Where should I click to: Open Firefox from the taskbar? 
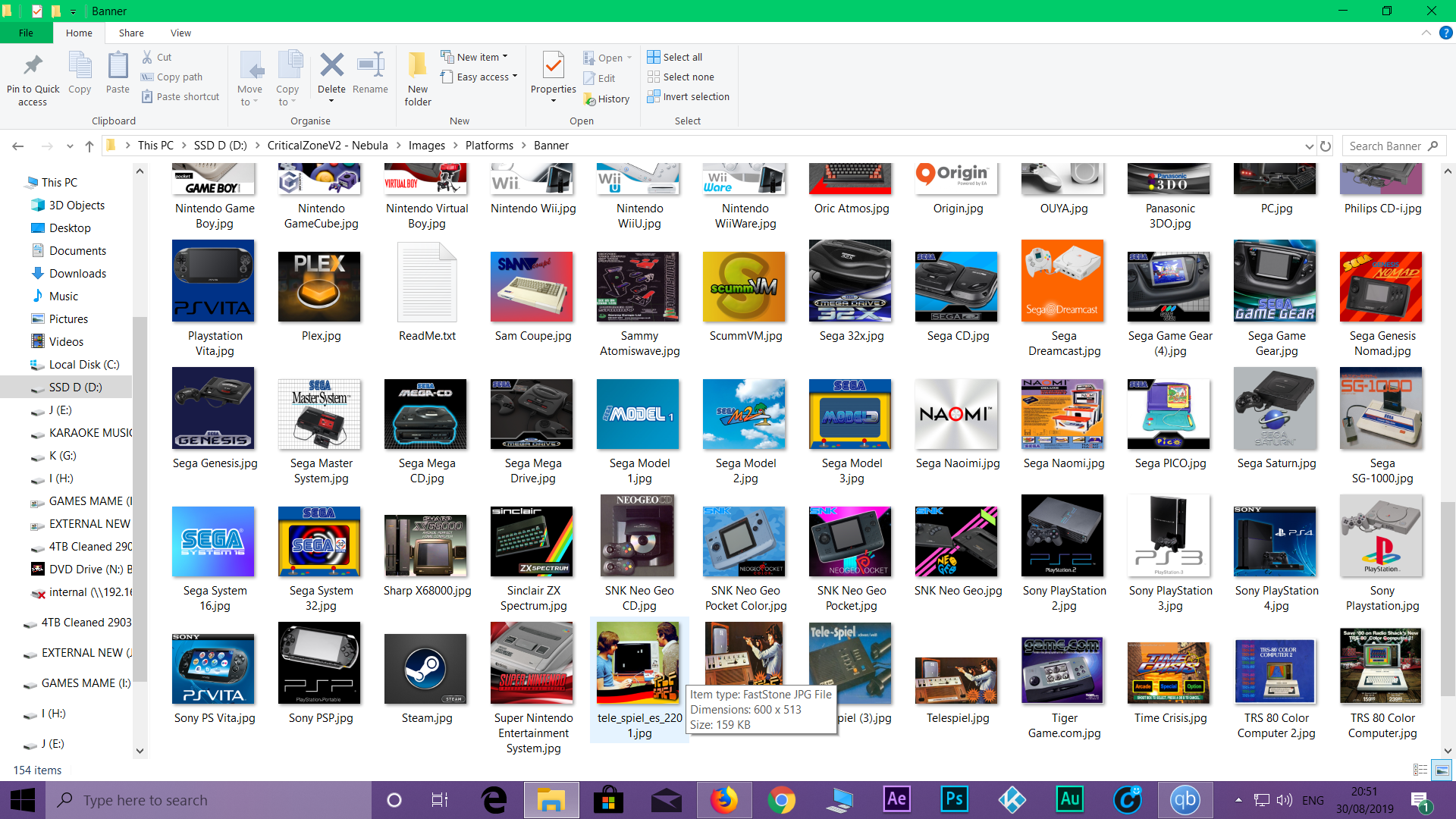(724, 800)
